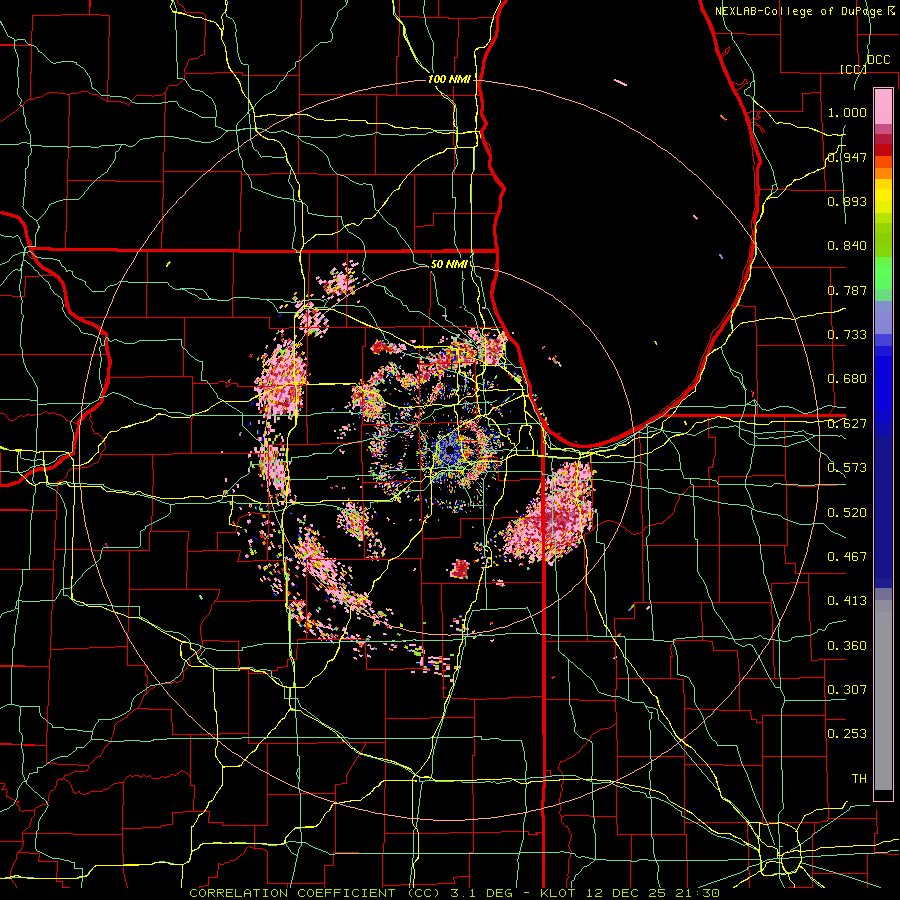The height and width of the screenshot is (900, 900).
Task: Click the CORRELATION COEFFICIENT (CC) caption text
Action: (x=315, y=893)
